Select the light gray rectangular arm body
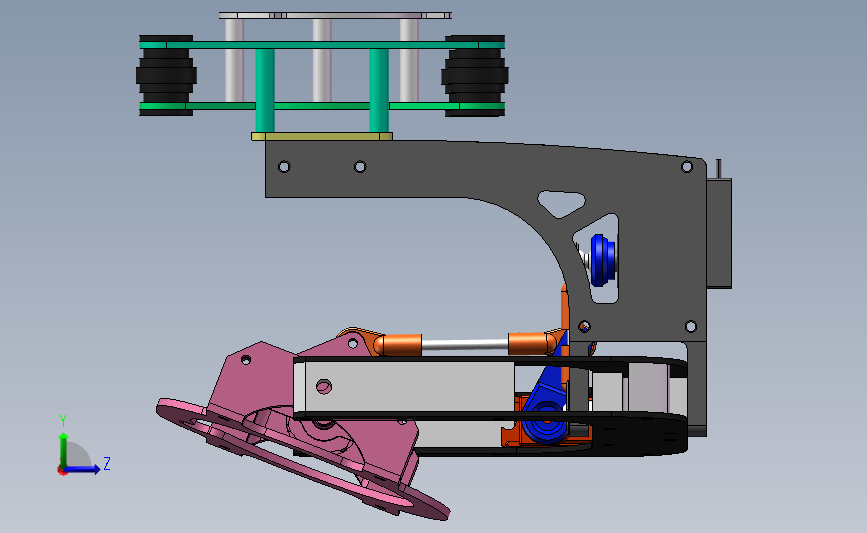Image resolution: width=867 pixels, height=533 pixels. point(406,386)
